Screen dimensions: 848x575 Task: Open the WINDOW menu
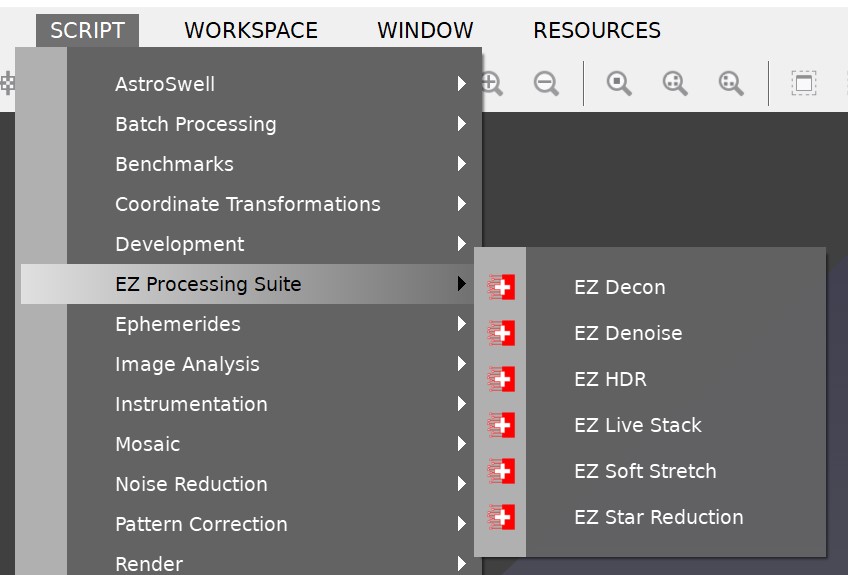(x=425, y=31)
